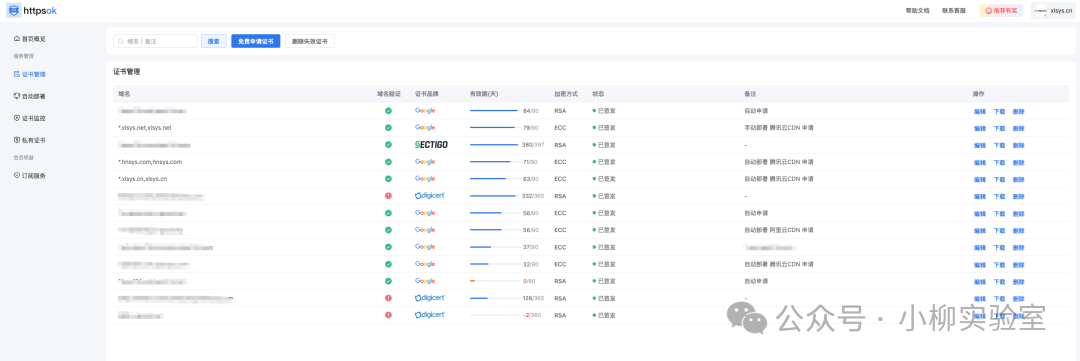1080x361 pixels.
Task: Click Google logo in *.xlsys.cn row
Action: click(425, 178)
